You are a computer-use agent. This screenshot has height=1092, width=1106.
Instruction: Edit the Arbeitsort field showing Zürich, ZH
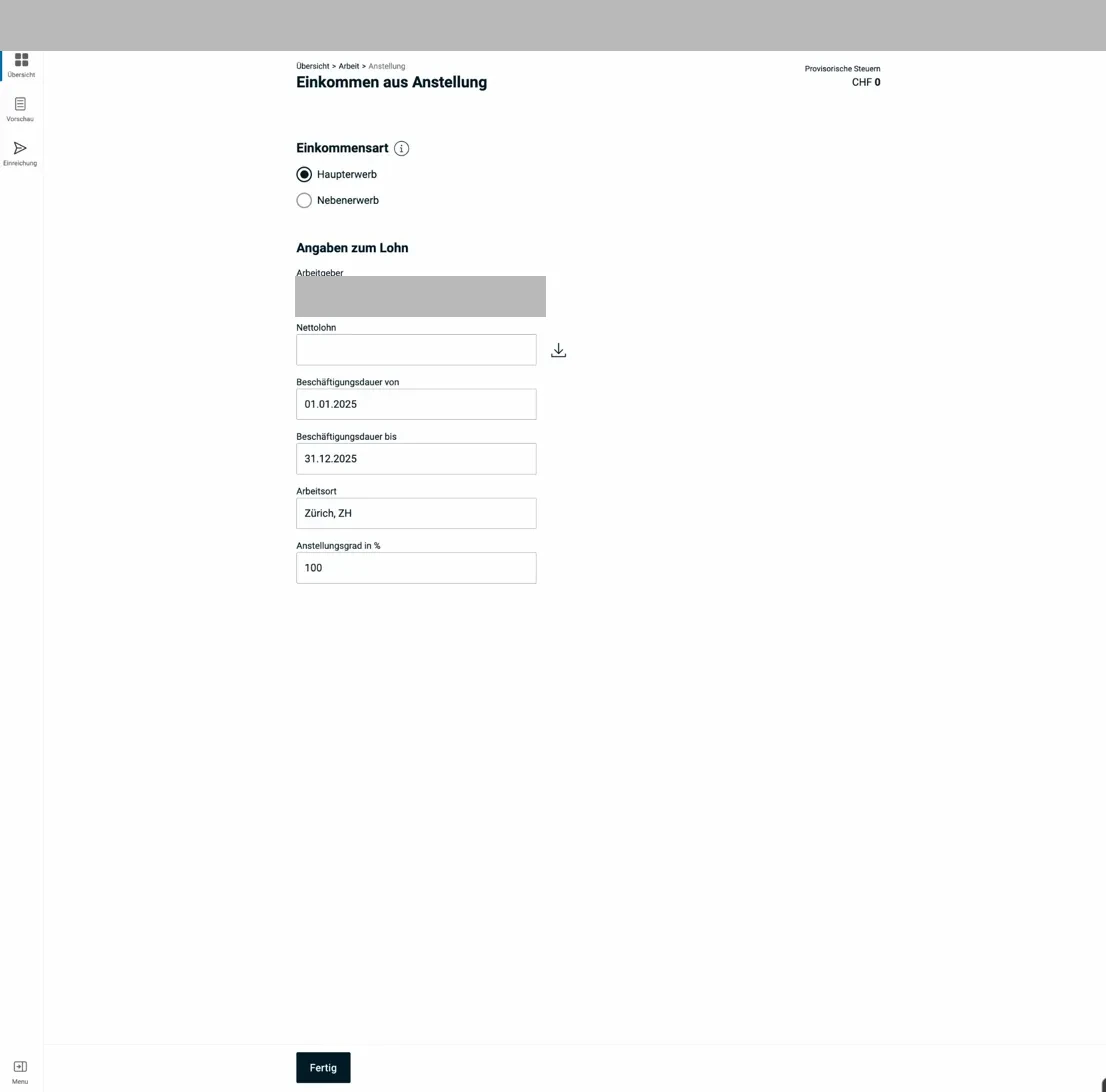click(x=416, y=513)
